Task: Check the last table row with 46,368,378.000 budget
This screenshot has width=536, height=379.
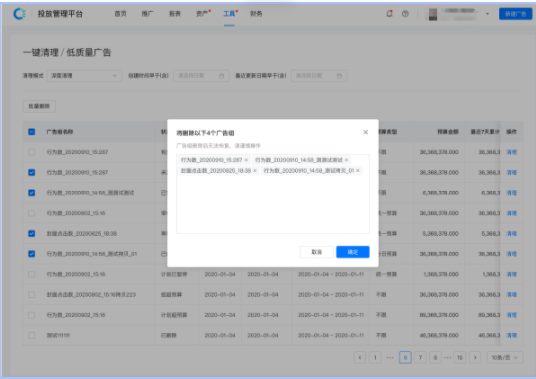Action: click(x=31, y=335)
